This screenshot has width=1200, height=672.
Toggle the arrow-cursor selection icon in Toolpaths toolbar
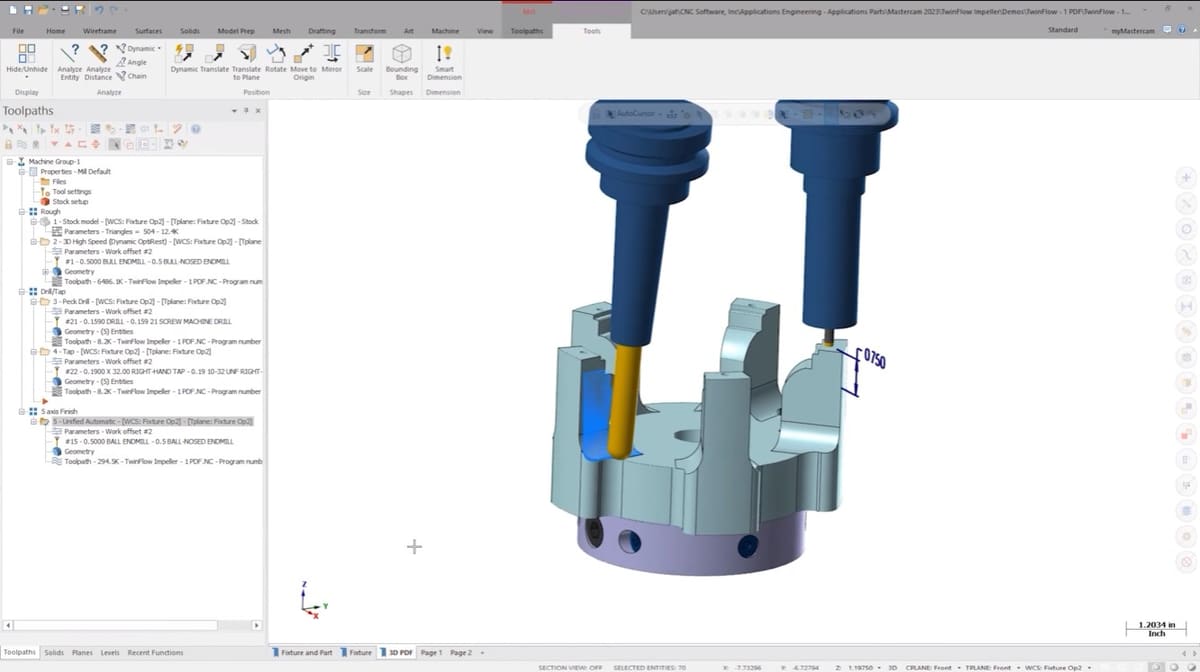115,144
